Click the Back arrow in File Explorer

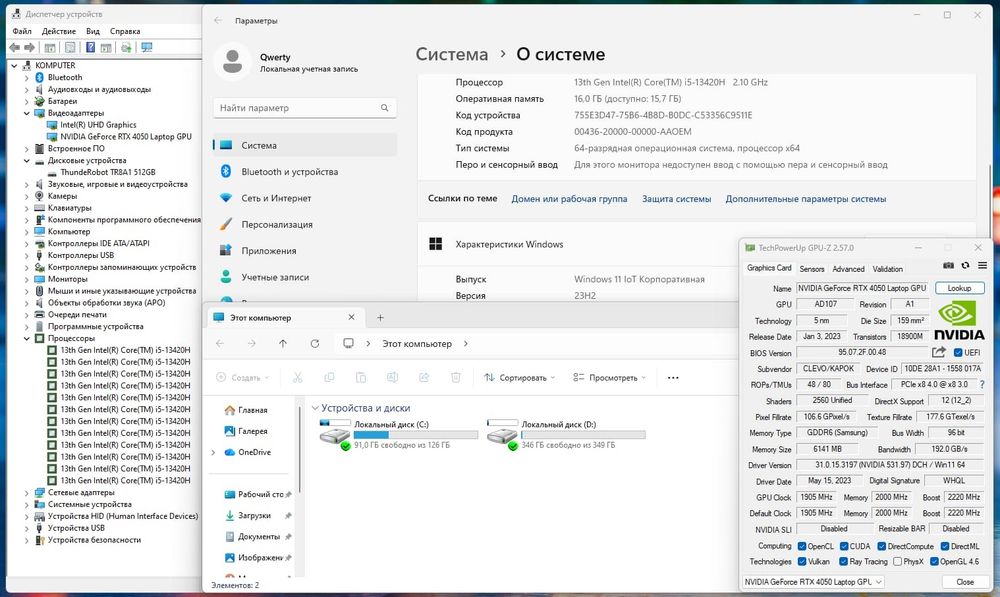(x=220, y=344)
